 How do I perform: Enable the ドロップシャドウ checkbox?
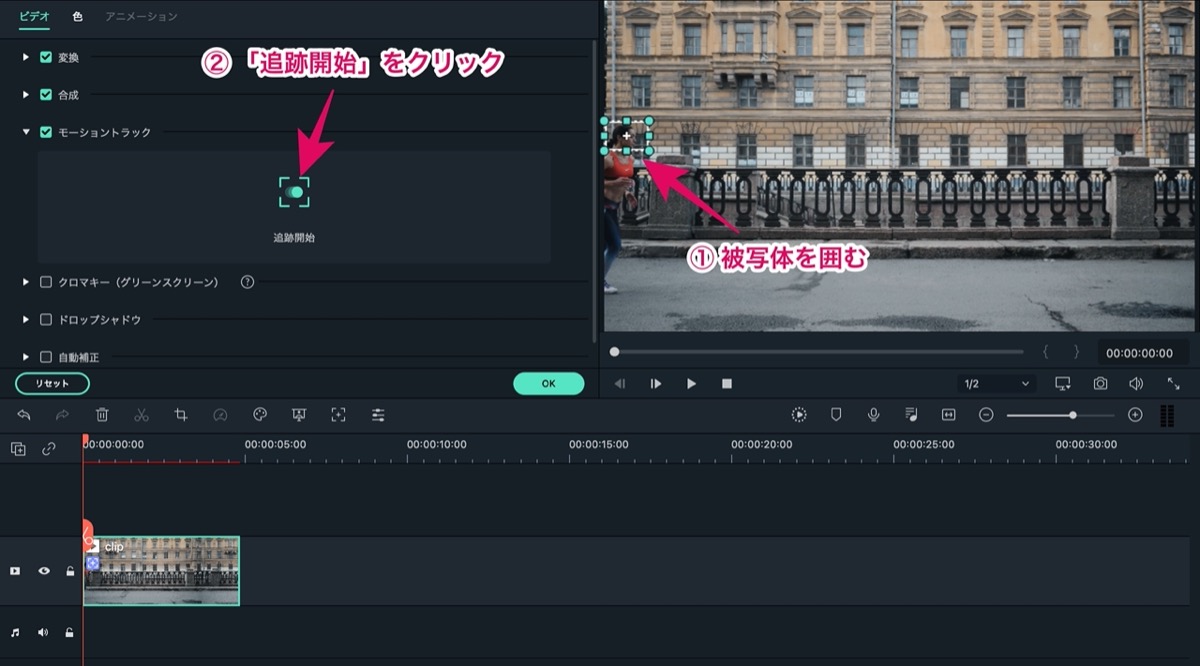(x=46, y=320)
